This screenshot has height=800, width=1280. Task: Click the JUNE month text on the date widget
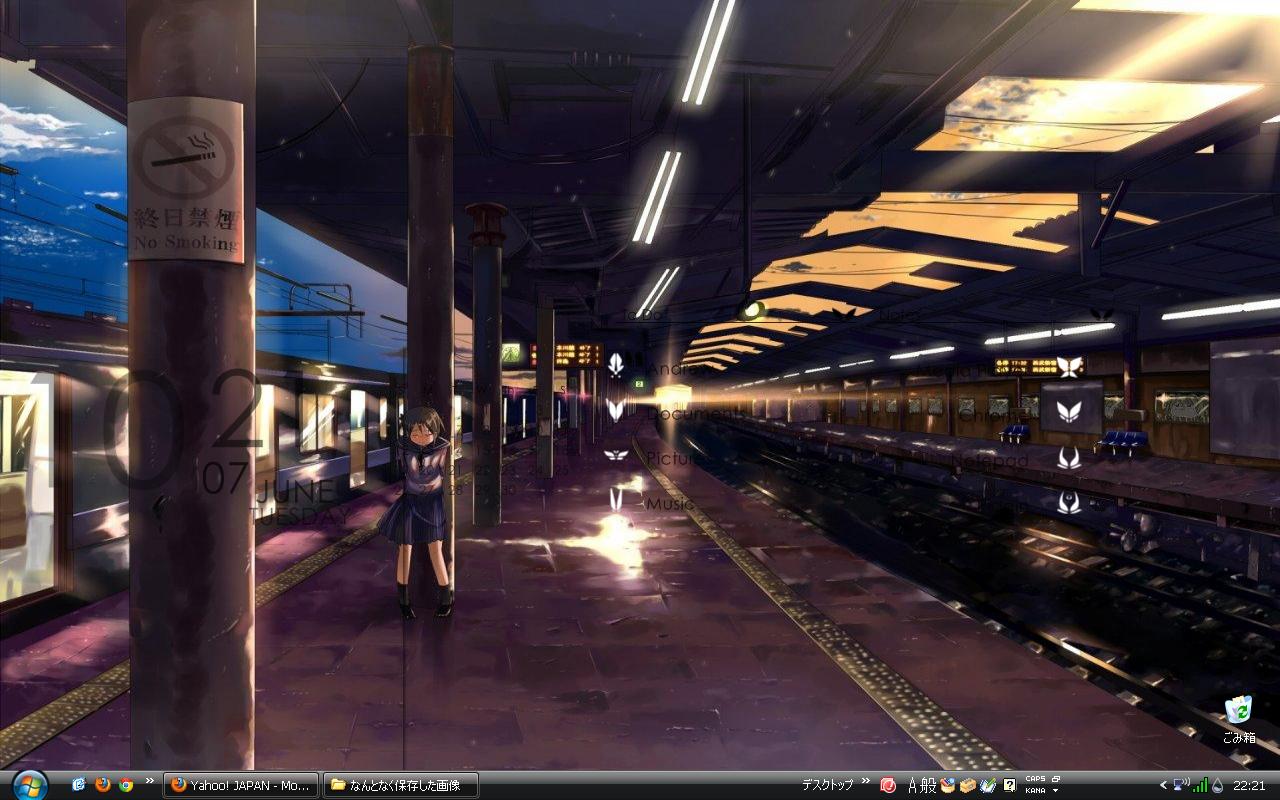(296, 492)
